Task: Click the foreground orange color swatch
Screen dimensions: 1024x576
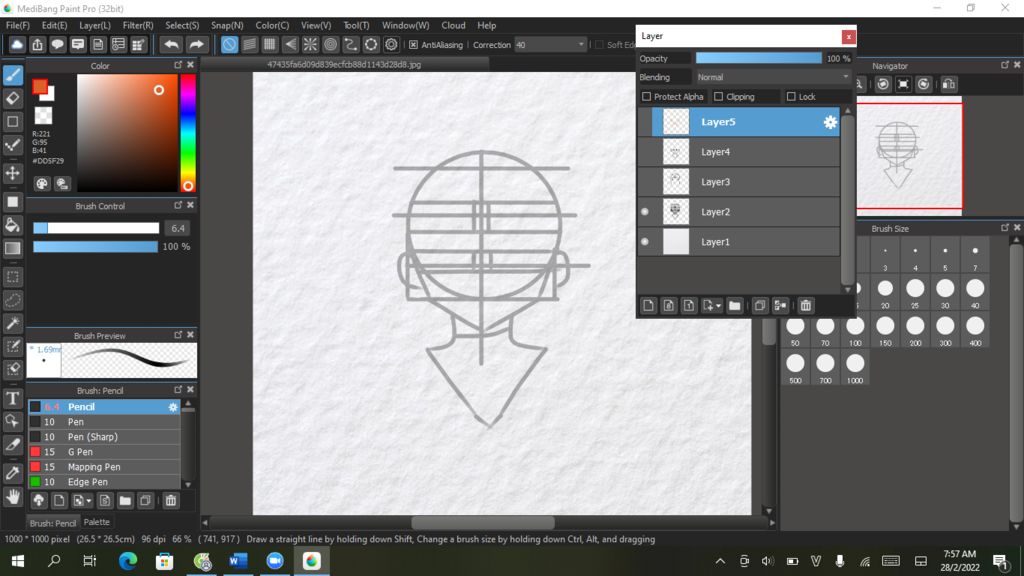Action: coord(40,86)
